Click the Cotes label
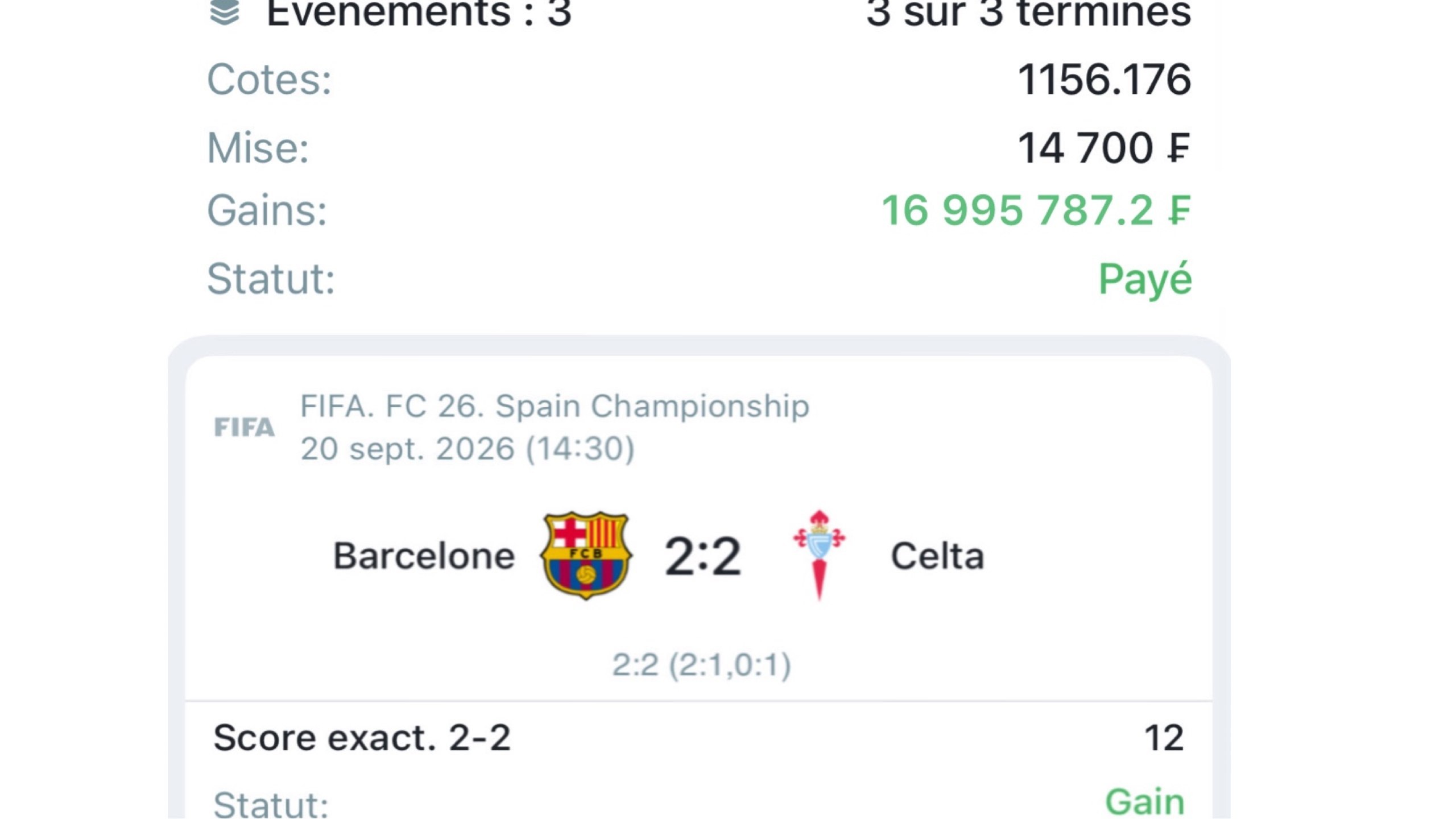 (269, 79)
